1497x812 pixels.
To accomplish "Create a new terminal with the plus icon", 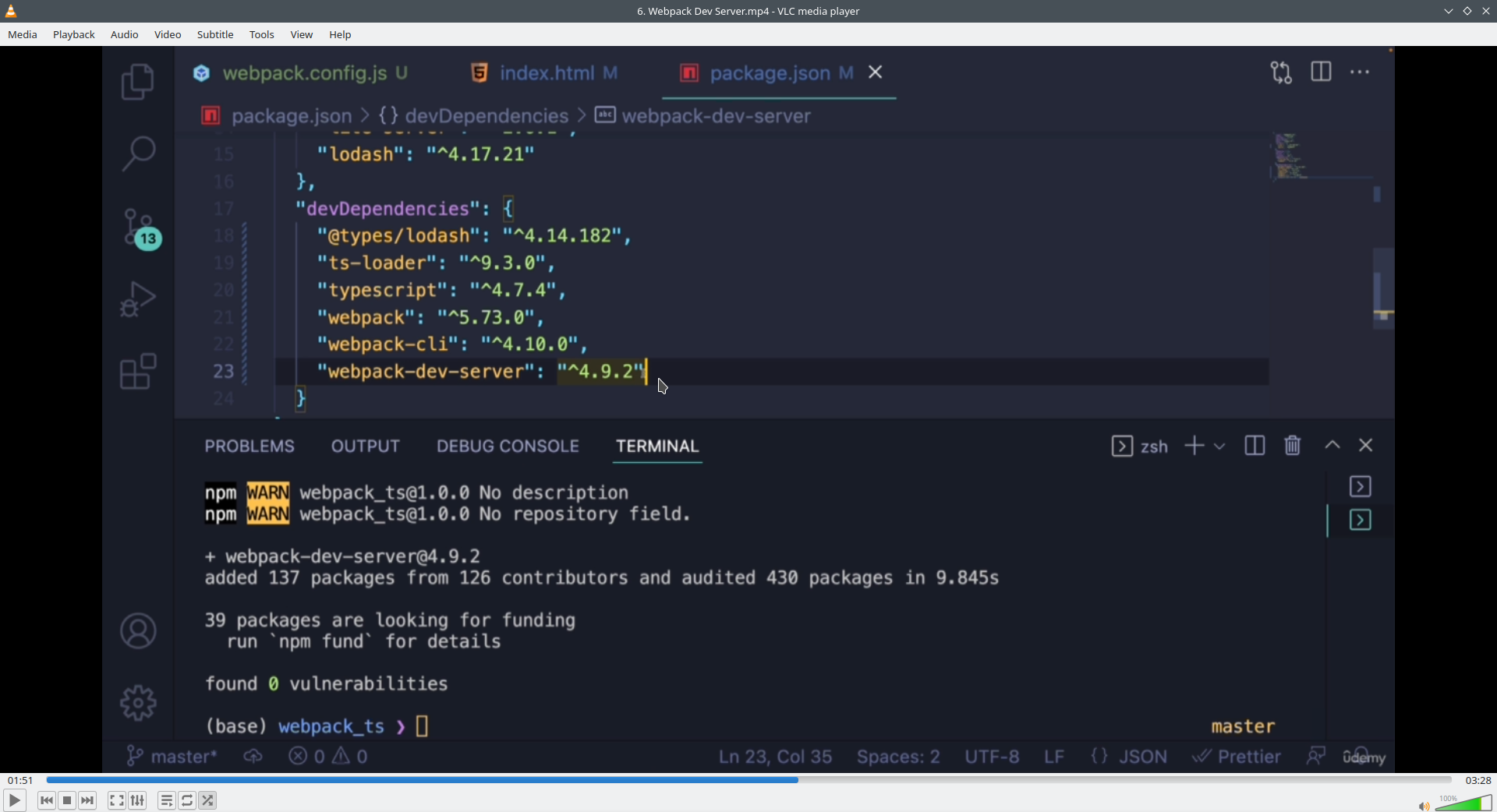I will coord(1194,446).
